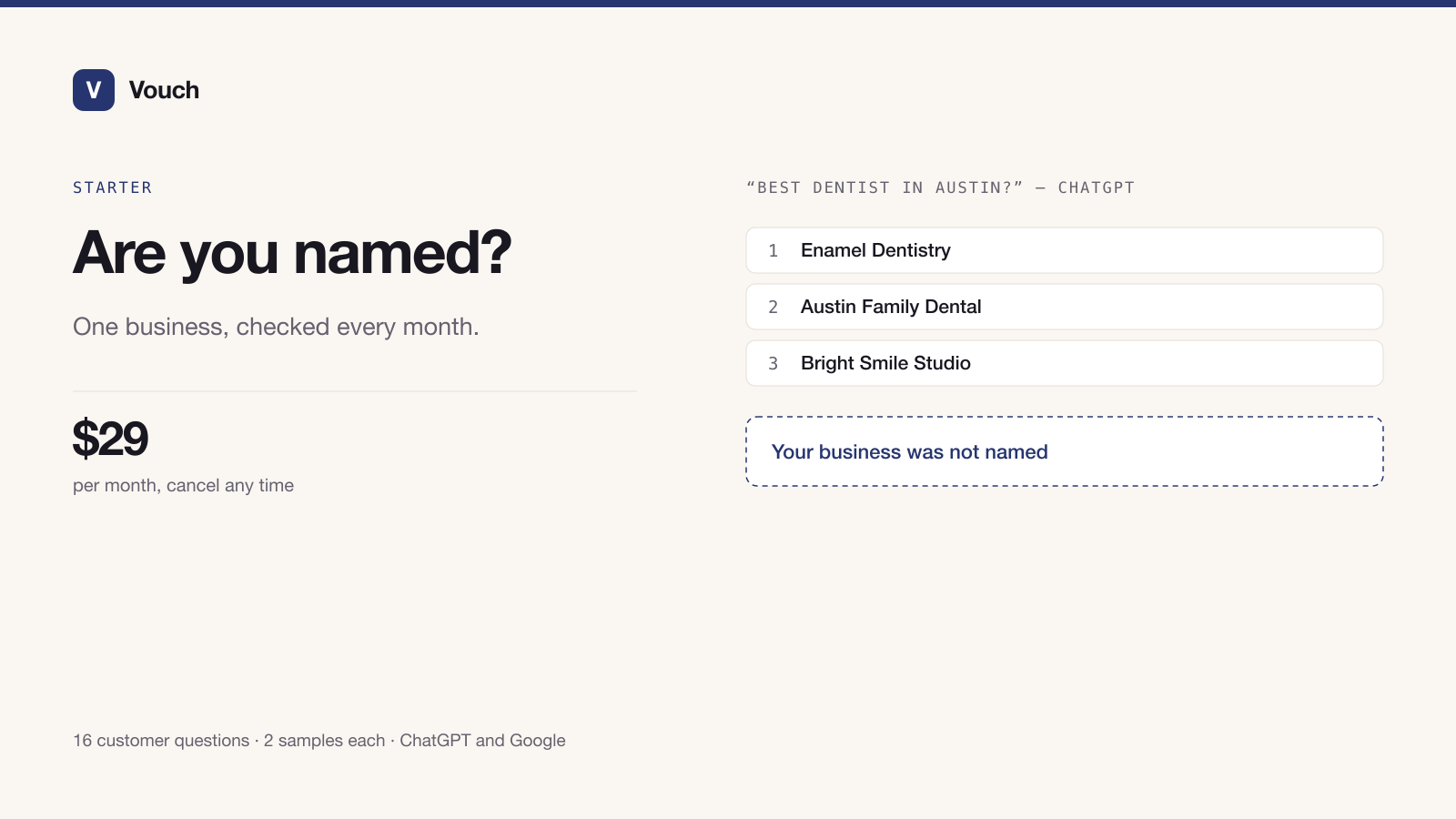Click the horizontal divider above the price
The width and height of the screenshot is (1456, 819).
pos(355,391)
